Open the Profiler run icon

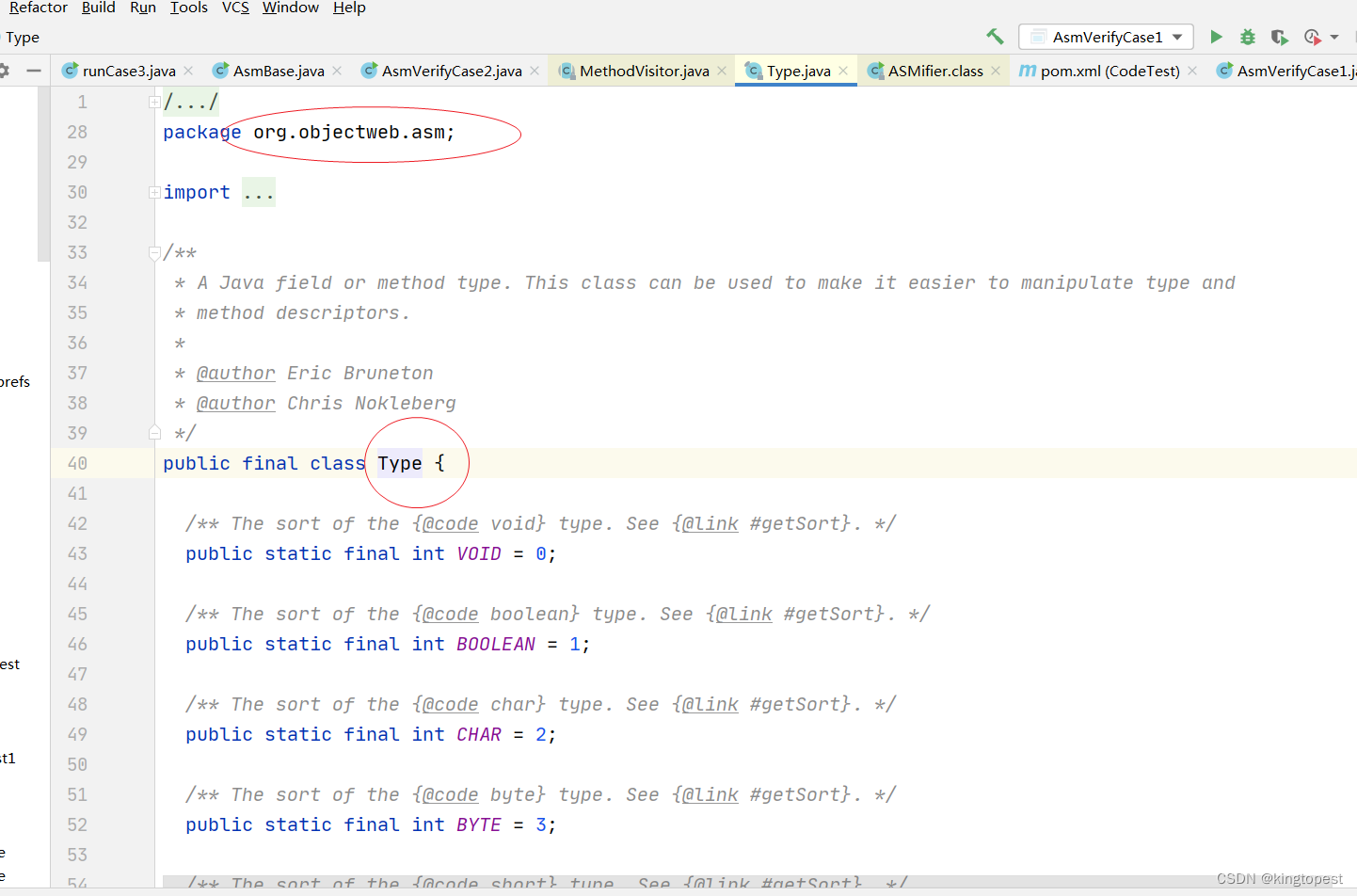1311,36
